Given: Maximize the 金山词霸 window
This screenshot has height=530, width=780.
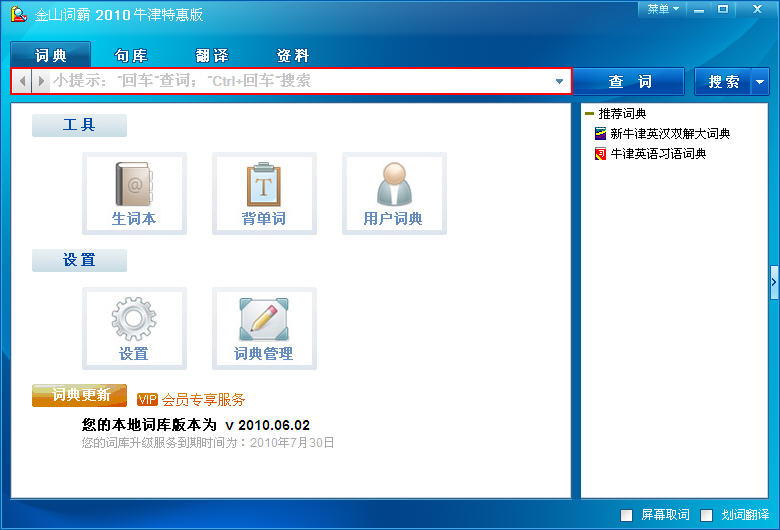Looking at the screenshot, I should pyautogui.click(x=723, y=9).
